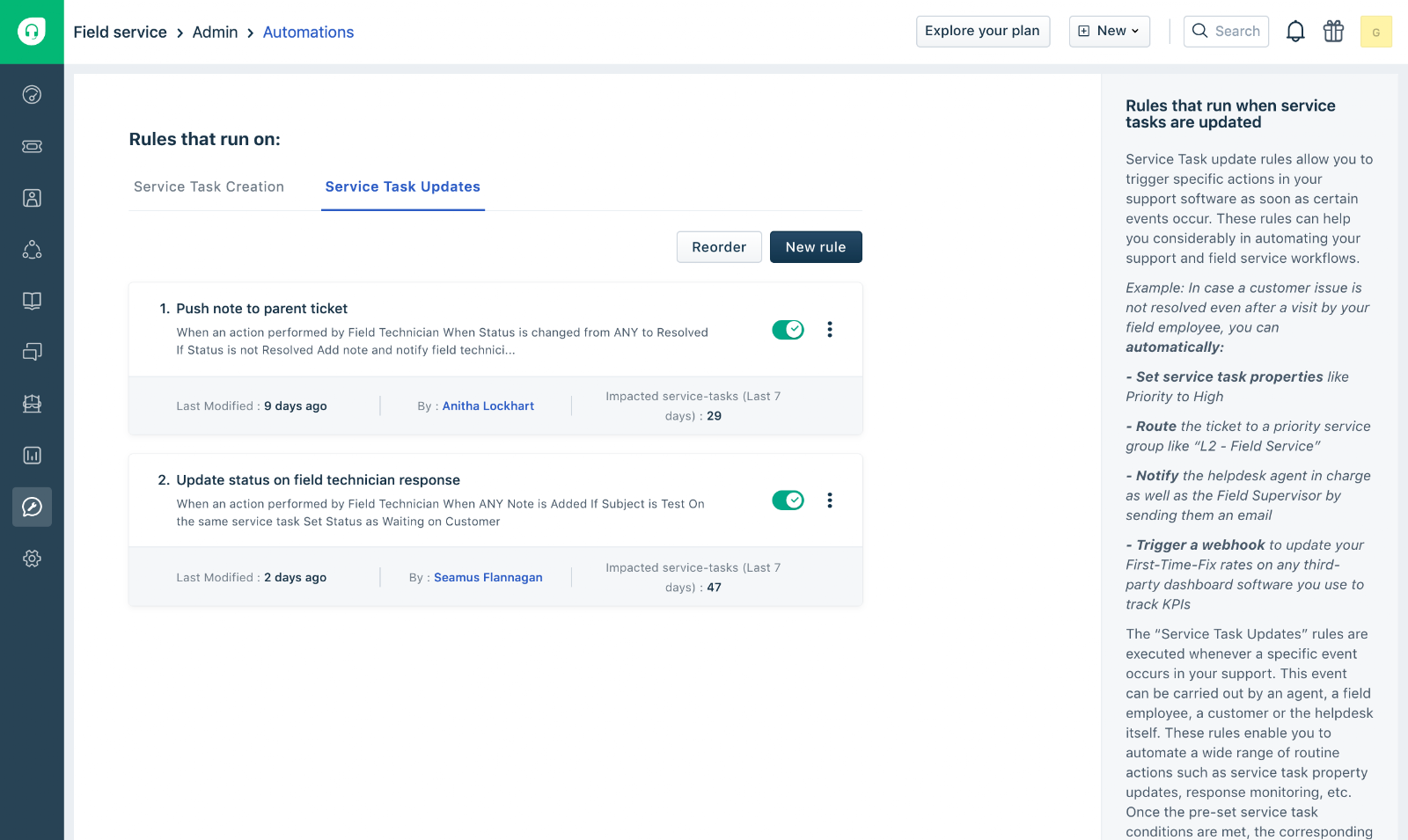Image resolution: width=1408 pixels, height=840 pixels.
Task: Click the Freshdesk headphone logo
Action: point(32,32)
